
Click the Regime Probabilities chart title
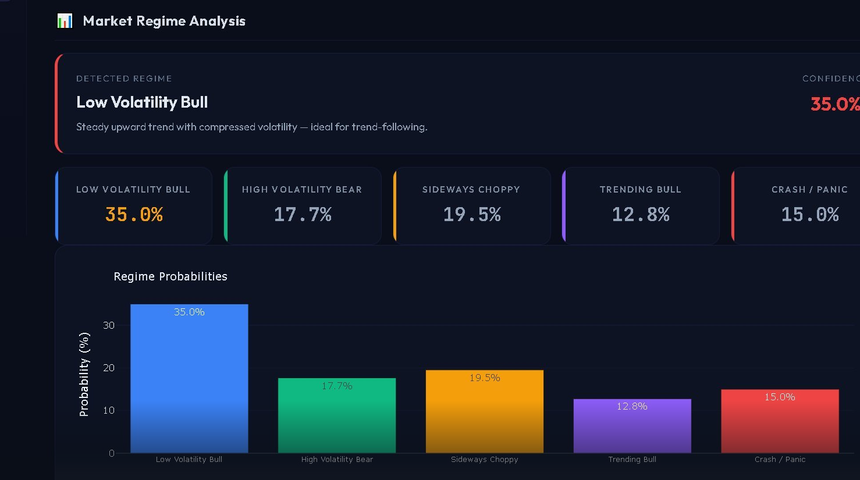click(x=170, y=276)
